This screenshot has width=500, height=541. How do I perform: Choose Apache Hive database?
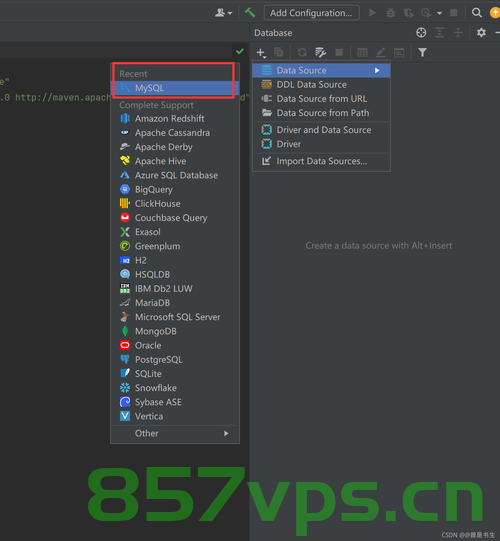[175, 161]
